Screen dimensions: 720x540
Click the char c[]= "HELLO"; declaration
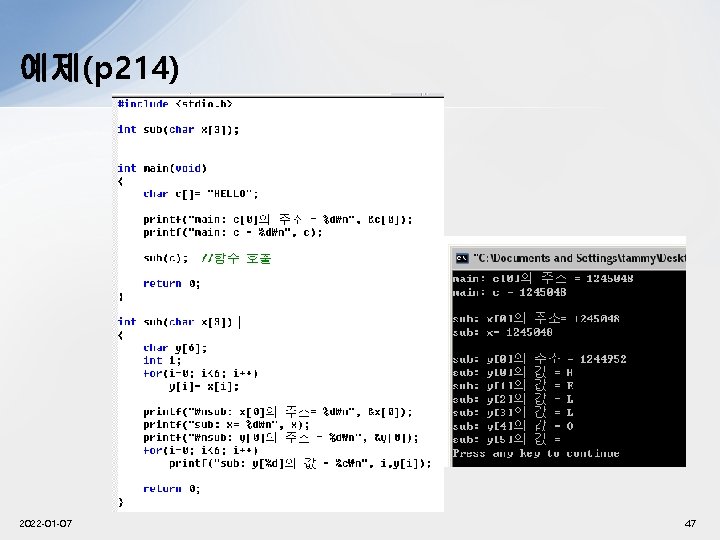201,194
